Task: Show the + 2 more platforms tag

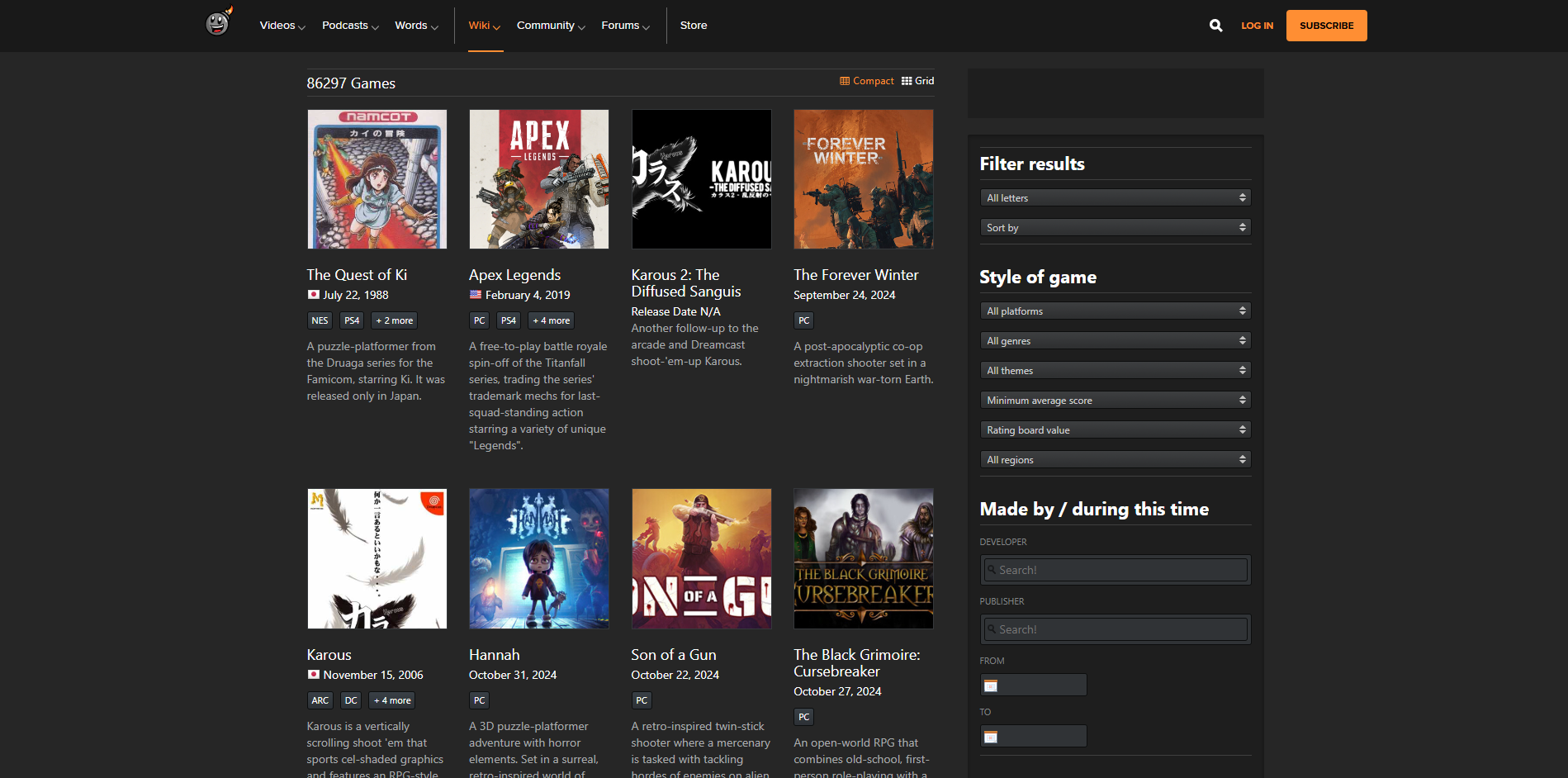Action: click(395, 320)
